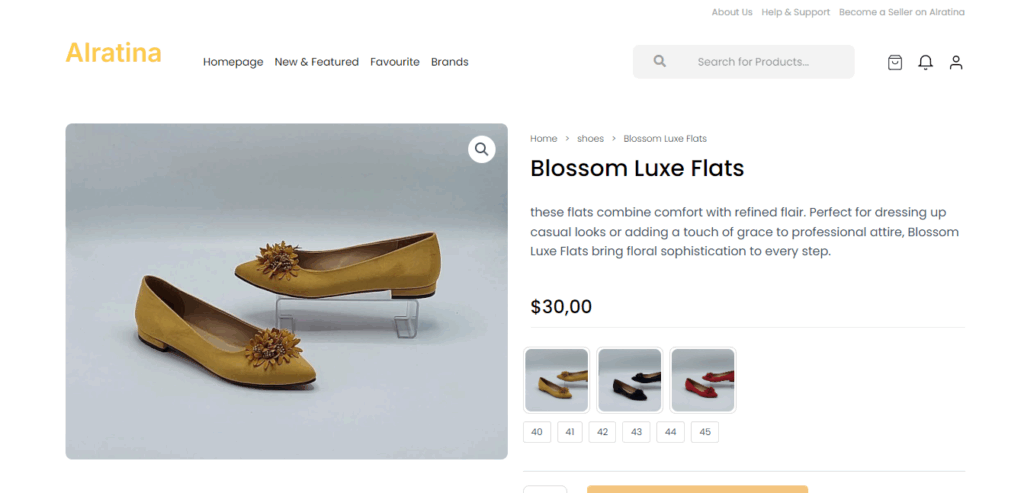1024x493 pixels.
Task: Open the user account profile icon
Action: (956, 62)
